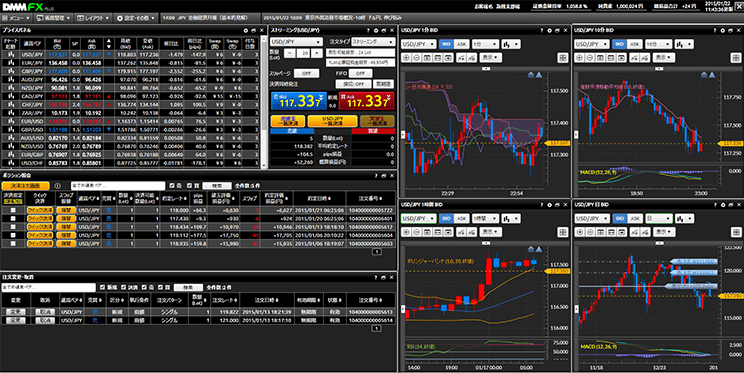744x373 pixels.
Task: Toggle sell checkbox in position inquiry filter
Action: (x=172, y=186)
